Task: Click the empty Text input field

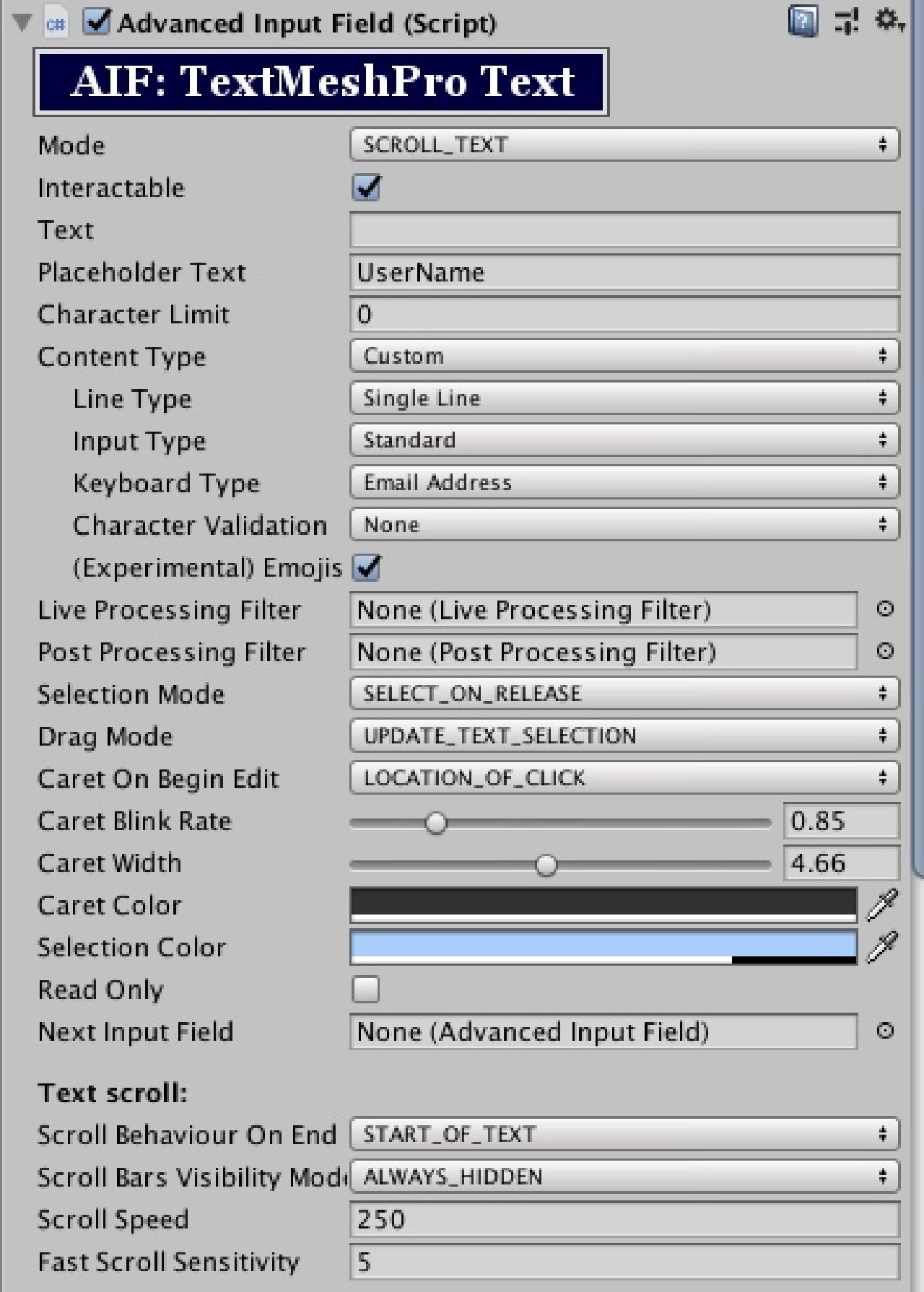Action: (624, 230)
